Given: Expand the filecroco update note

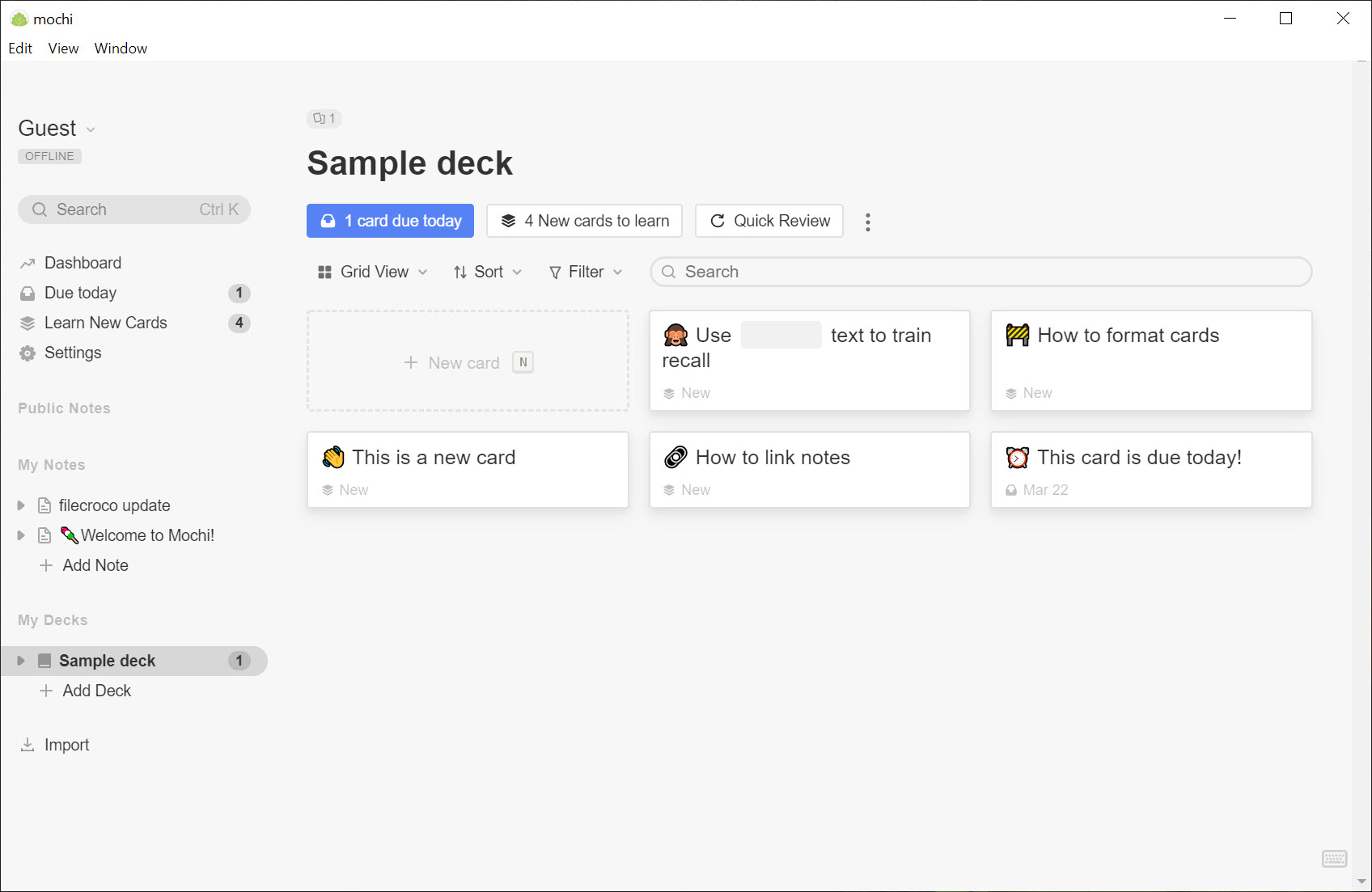Looking at the screenshot, I should [x=21, y=505].
